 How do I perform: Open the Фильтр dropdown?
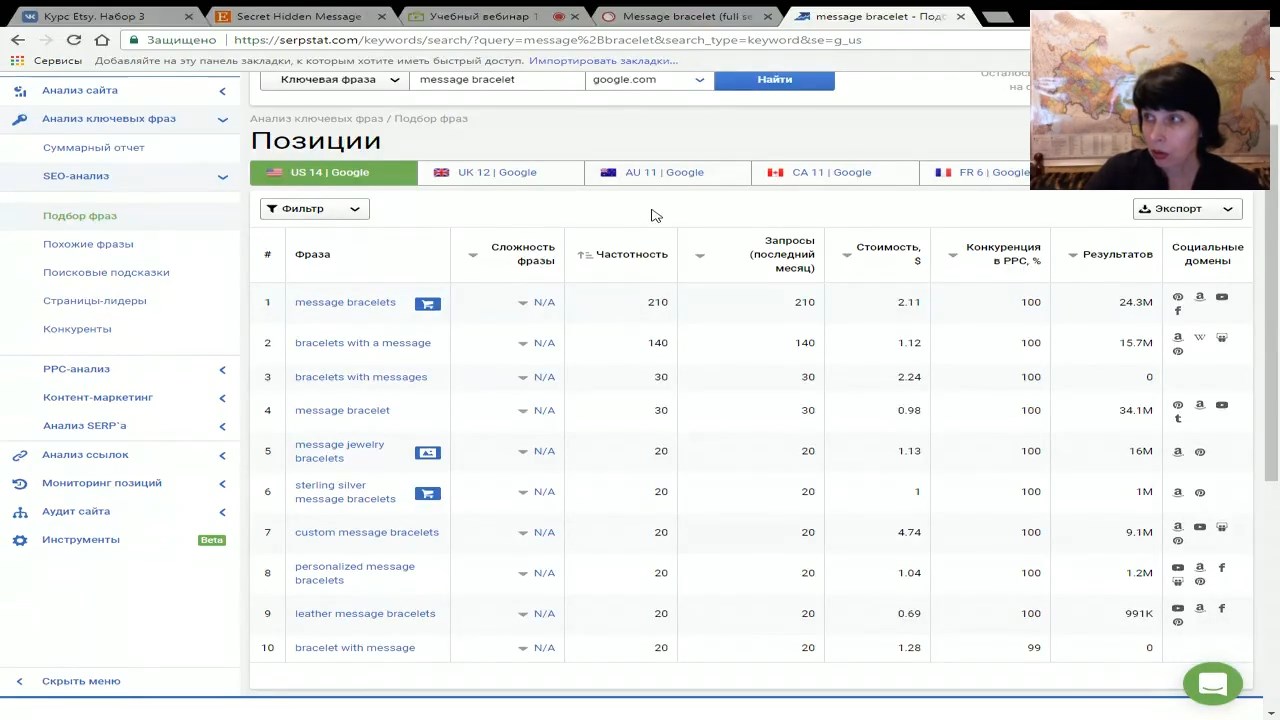coord(314,209)
